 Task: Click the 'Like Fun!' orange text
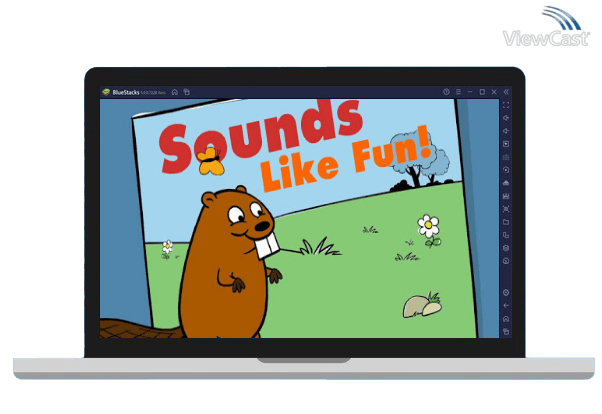coord(346,159)
